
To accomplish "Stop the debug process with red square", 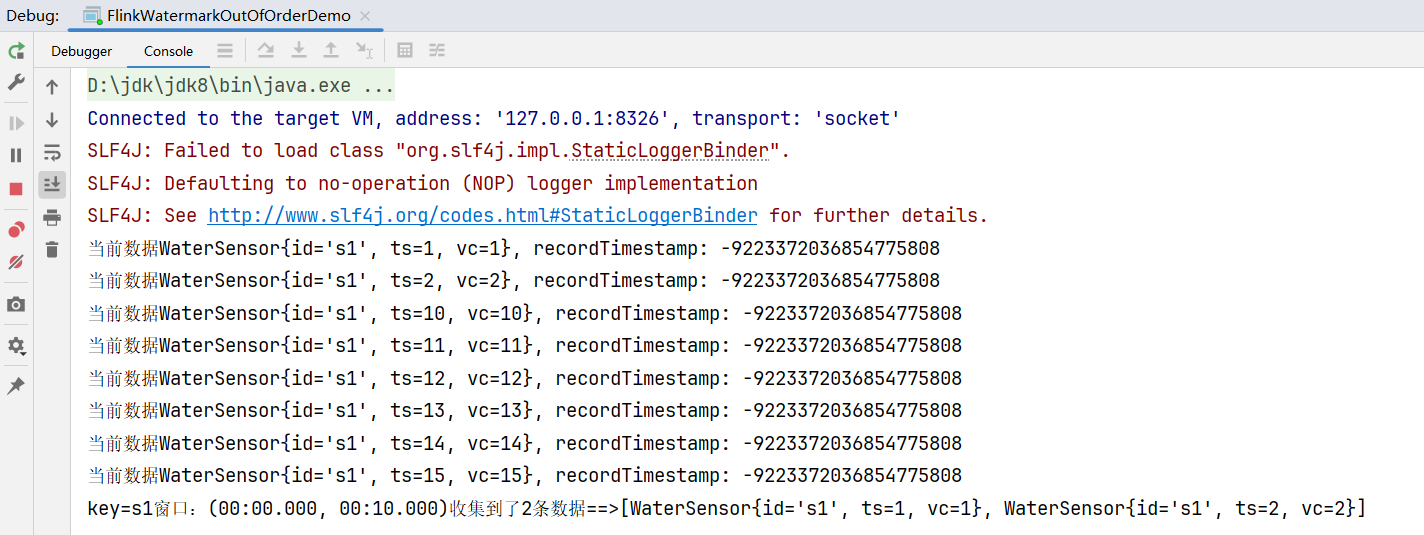I will (x=16, y=189).
